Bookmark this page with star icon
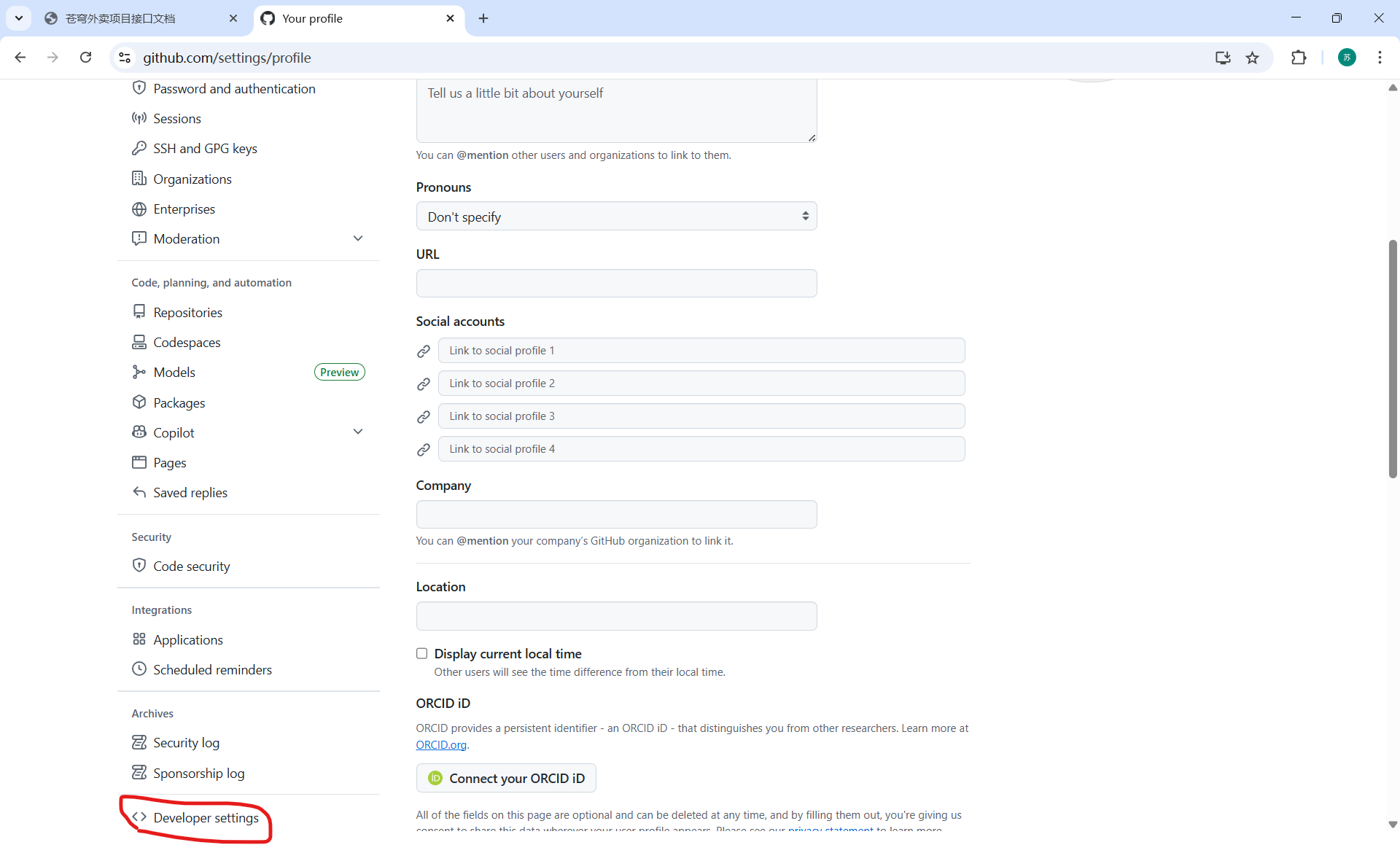 point(1252,58)
